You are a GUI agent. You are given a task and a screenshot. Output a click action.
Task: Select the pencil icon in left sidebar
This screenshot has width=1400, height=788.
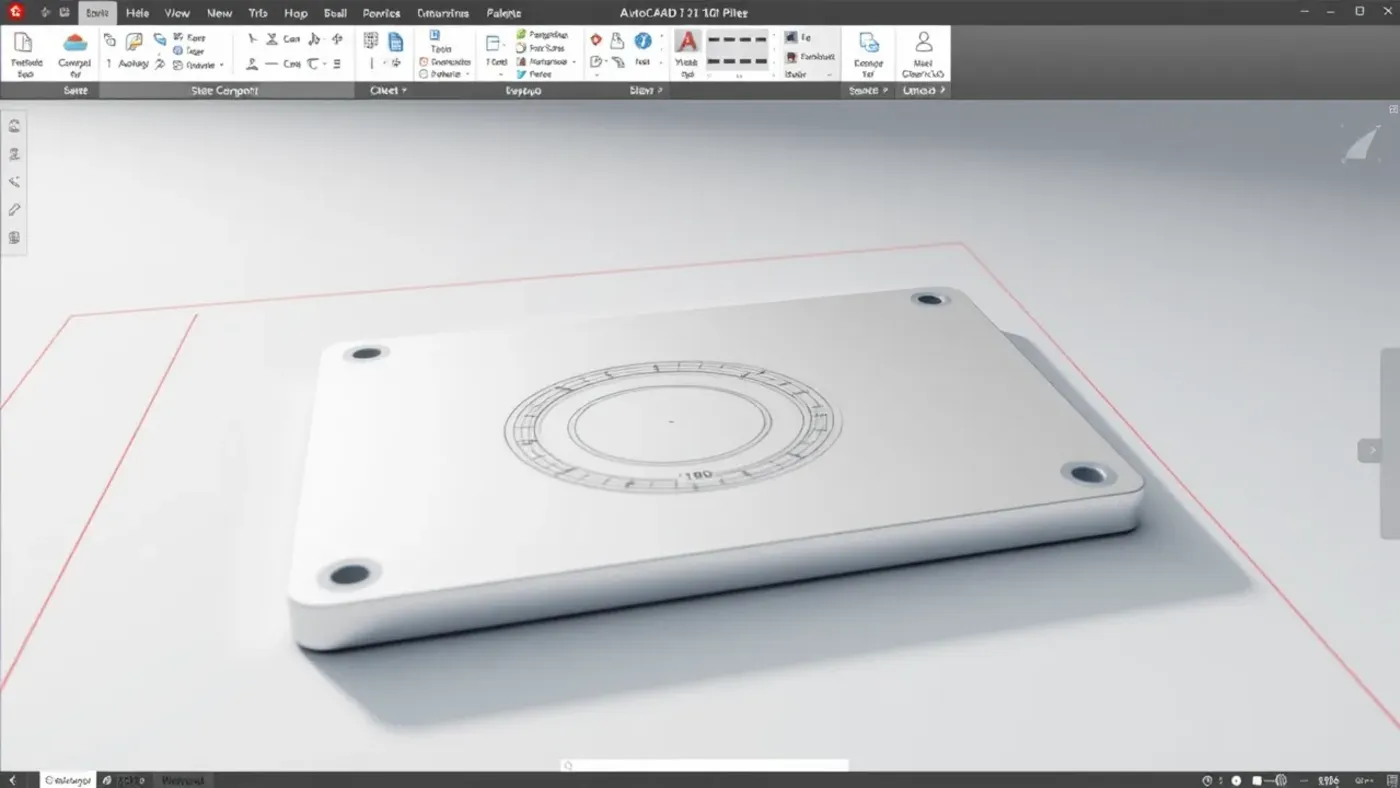click(x=14, y=210)
